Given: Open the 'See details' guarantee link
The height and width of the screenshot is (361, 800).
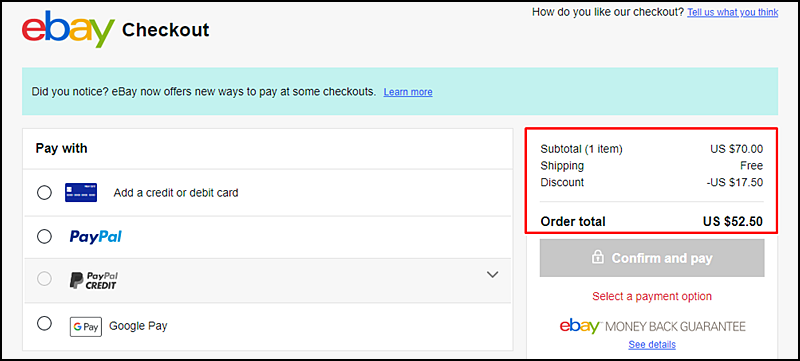Looking at the screenshot, I should tap(652, 345).
